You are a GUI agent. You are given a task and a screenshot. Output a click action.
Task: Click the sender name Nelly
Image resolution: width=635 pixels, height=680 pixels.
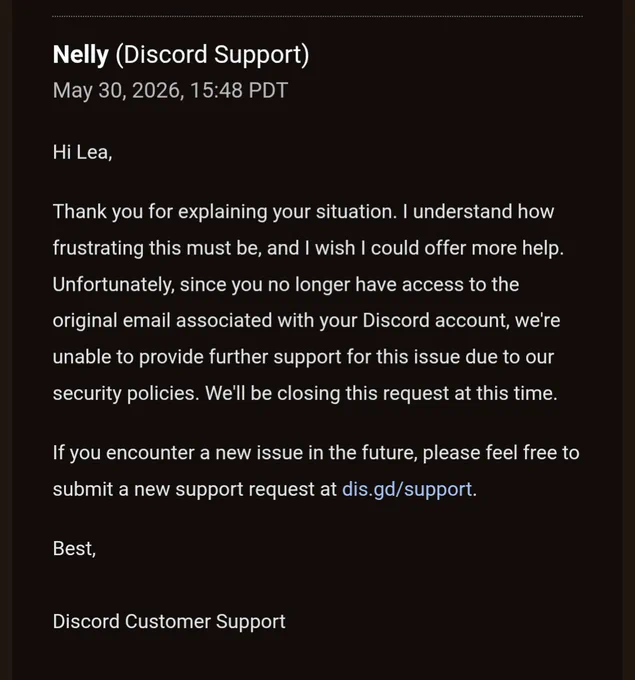[81, 55]
